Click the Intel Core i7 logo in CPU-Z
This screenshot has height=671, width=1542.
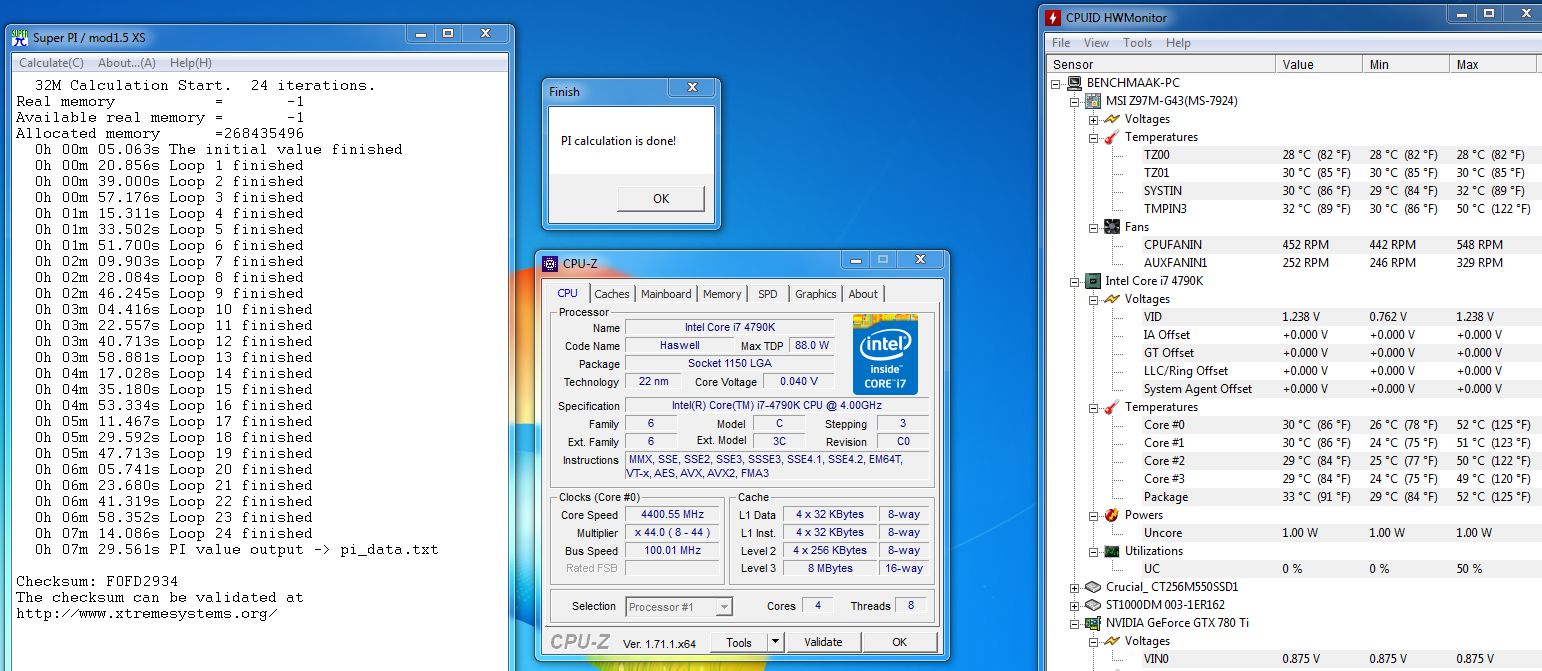(886, 355)
